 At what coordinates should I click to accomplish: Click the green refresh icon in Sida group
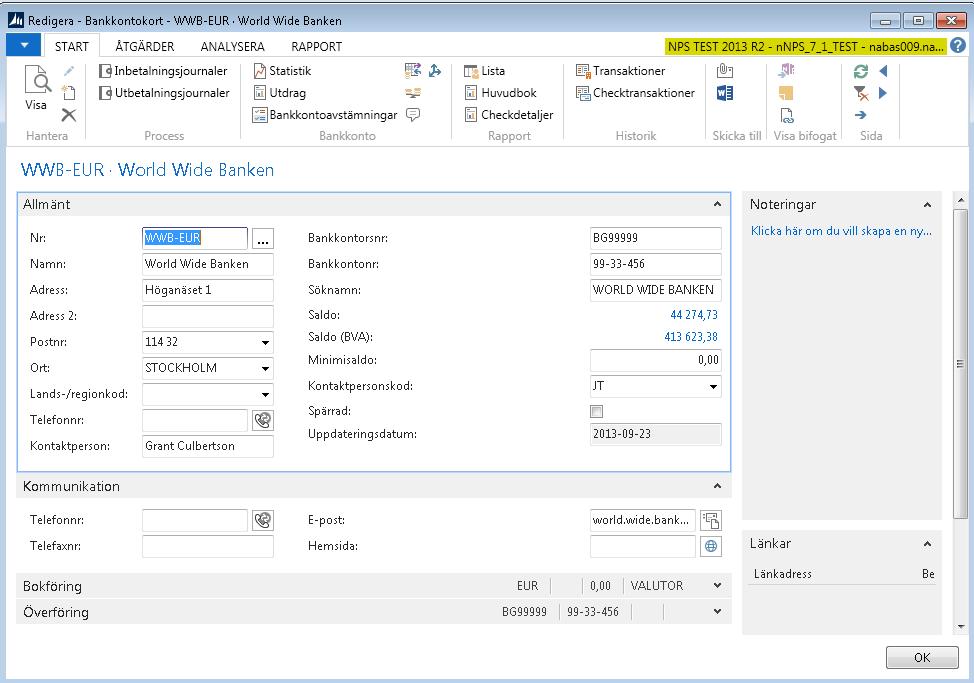point(861,71)
